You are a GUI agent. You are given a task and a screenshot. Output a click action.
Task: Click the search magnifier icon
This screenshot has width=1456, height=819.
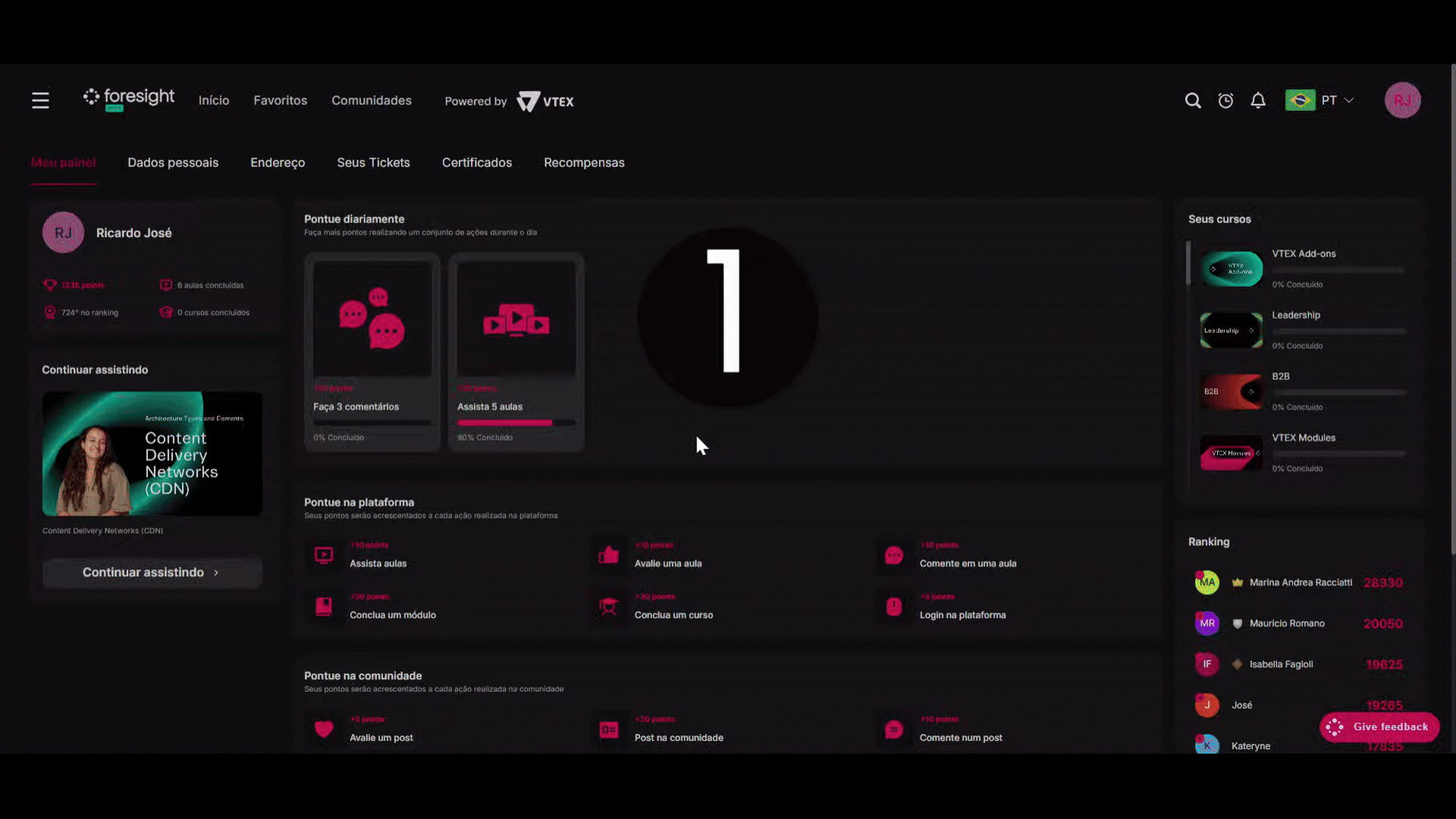click(x=1192, y=100)
